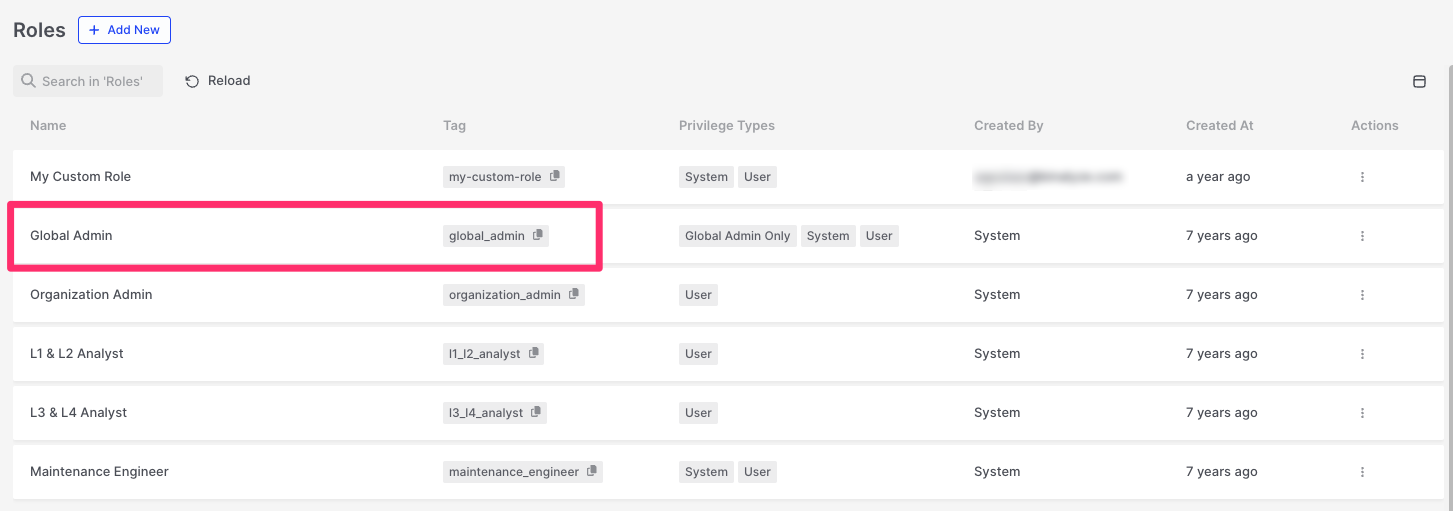
Task: Open actions menu for Organization Admin
Action: pyautogui.click(x=1362, y=295)
